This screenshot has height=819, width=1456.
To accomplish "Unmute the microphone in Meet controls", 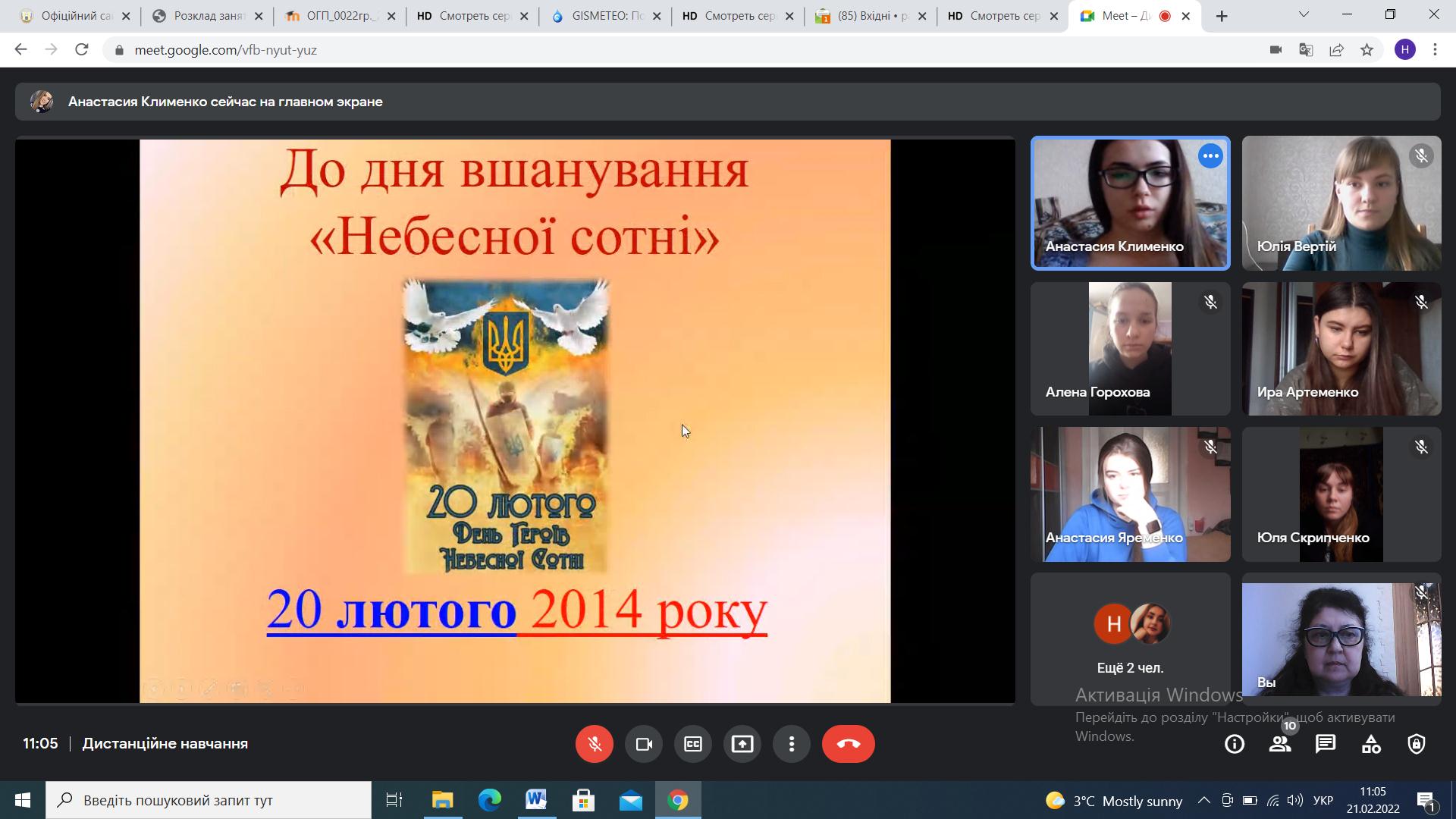I will click(594, 744).
